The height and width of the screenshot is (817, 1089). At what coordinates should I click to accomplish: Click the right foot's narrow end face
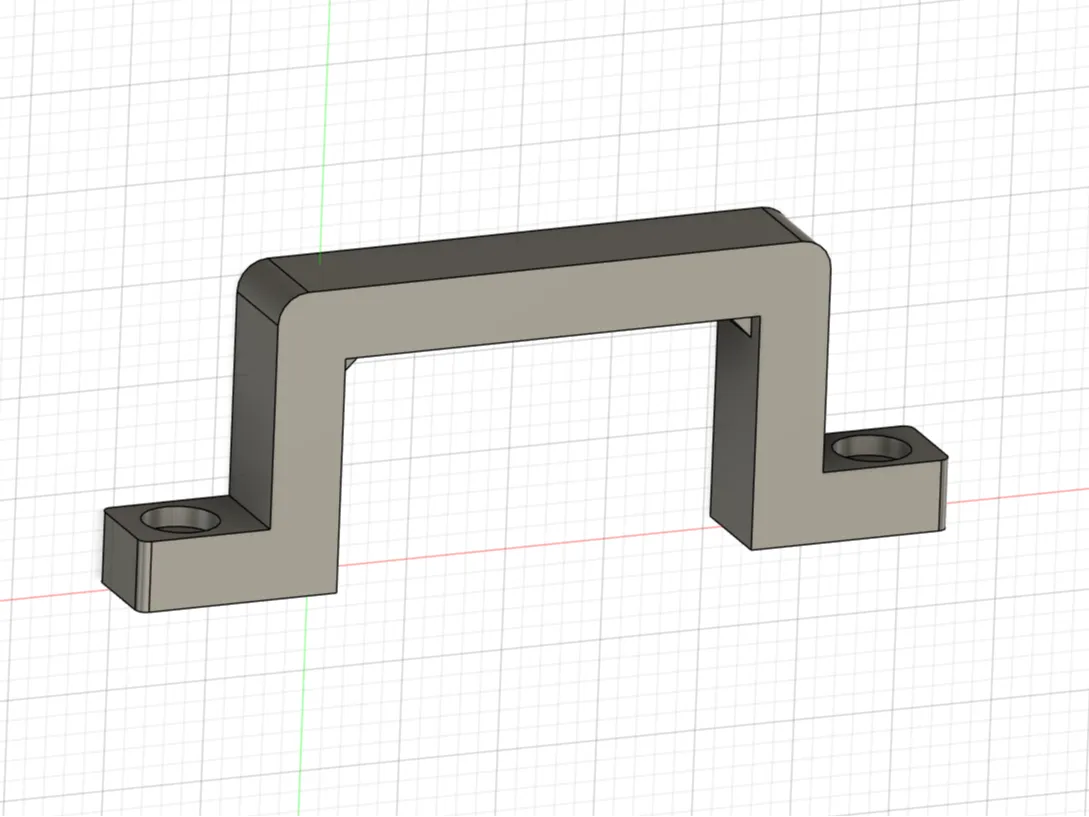(x=943, y=497)
